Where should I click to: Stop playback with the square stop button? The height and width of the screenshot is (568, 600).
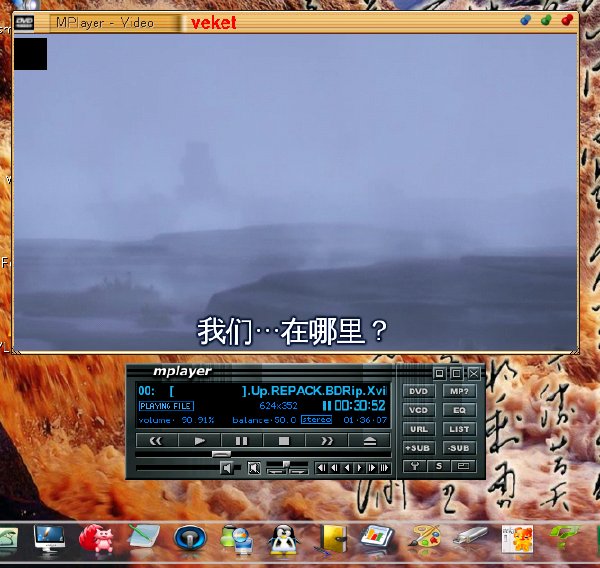tap(284, 441)
